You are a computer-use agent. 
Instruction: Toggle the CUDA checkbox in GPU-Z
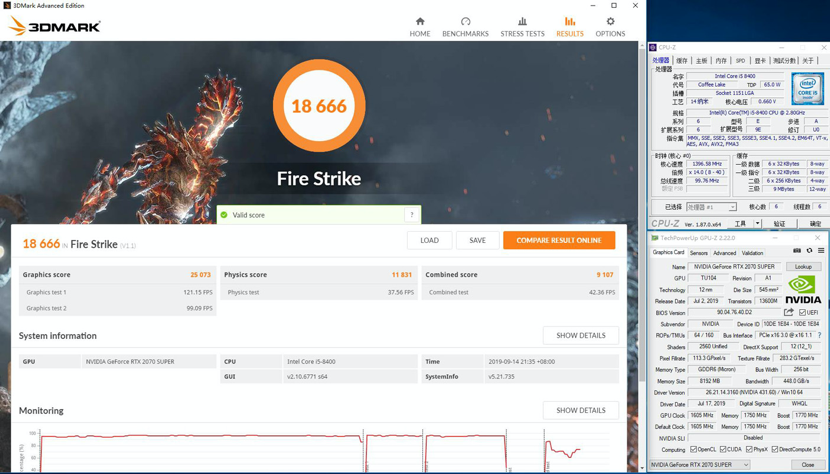tap(723, 450)
